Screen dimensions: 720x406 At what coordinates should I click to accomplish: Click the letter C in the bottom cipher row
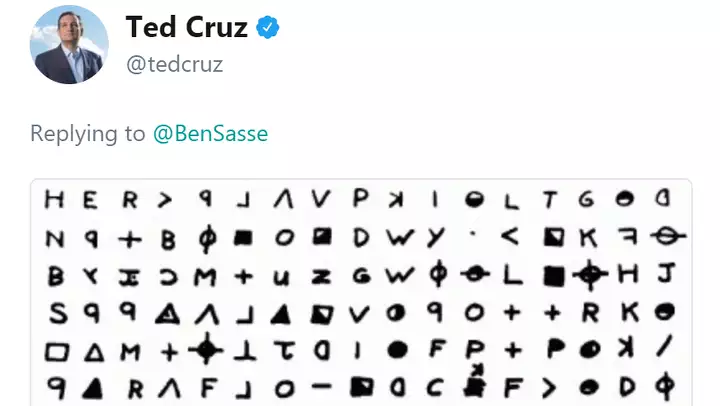[435, 388]
